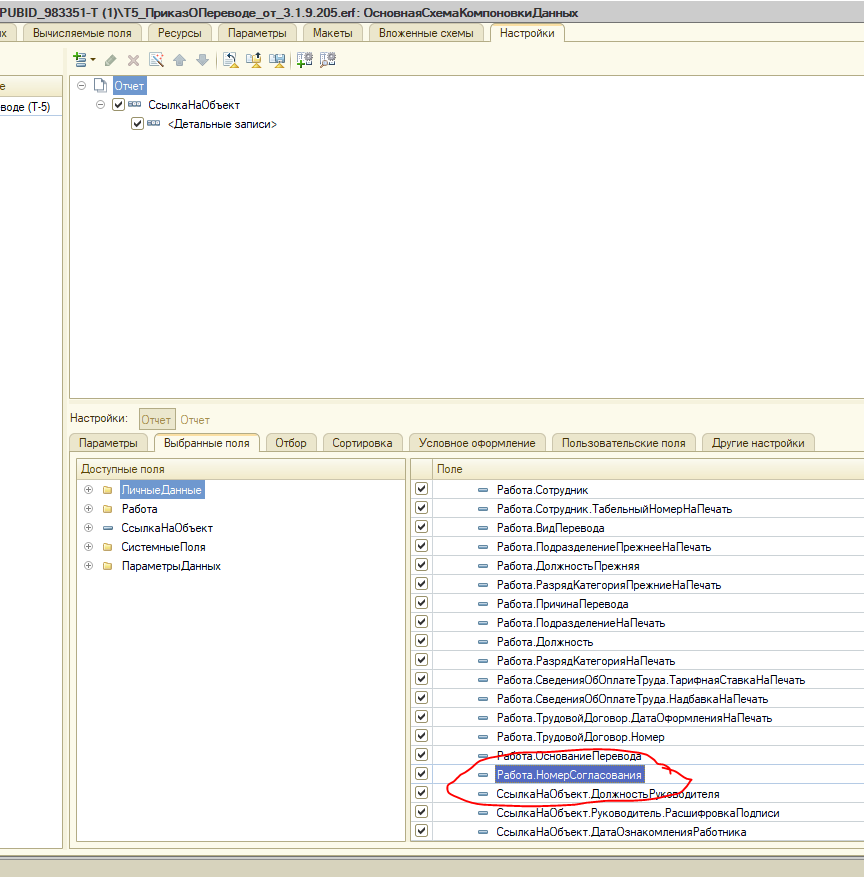Viewport: 864px width, 877px height.
Task: Click the Поле column header
Action: click(x=649, y=469)
